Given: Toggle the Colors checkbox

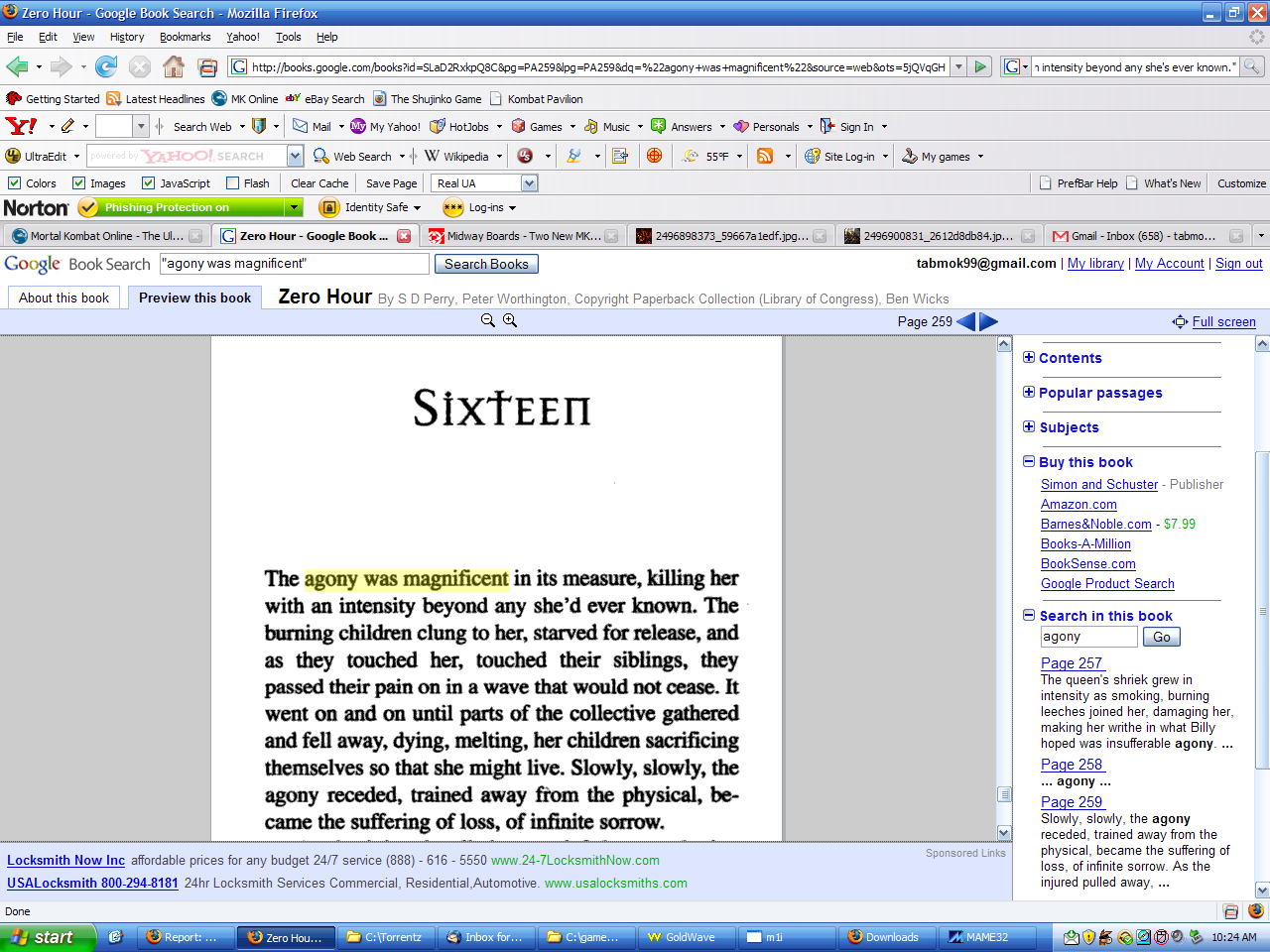Looking at the screenshot, I should 14,183.
